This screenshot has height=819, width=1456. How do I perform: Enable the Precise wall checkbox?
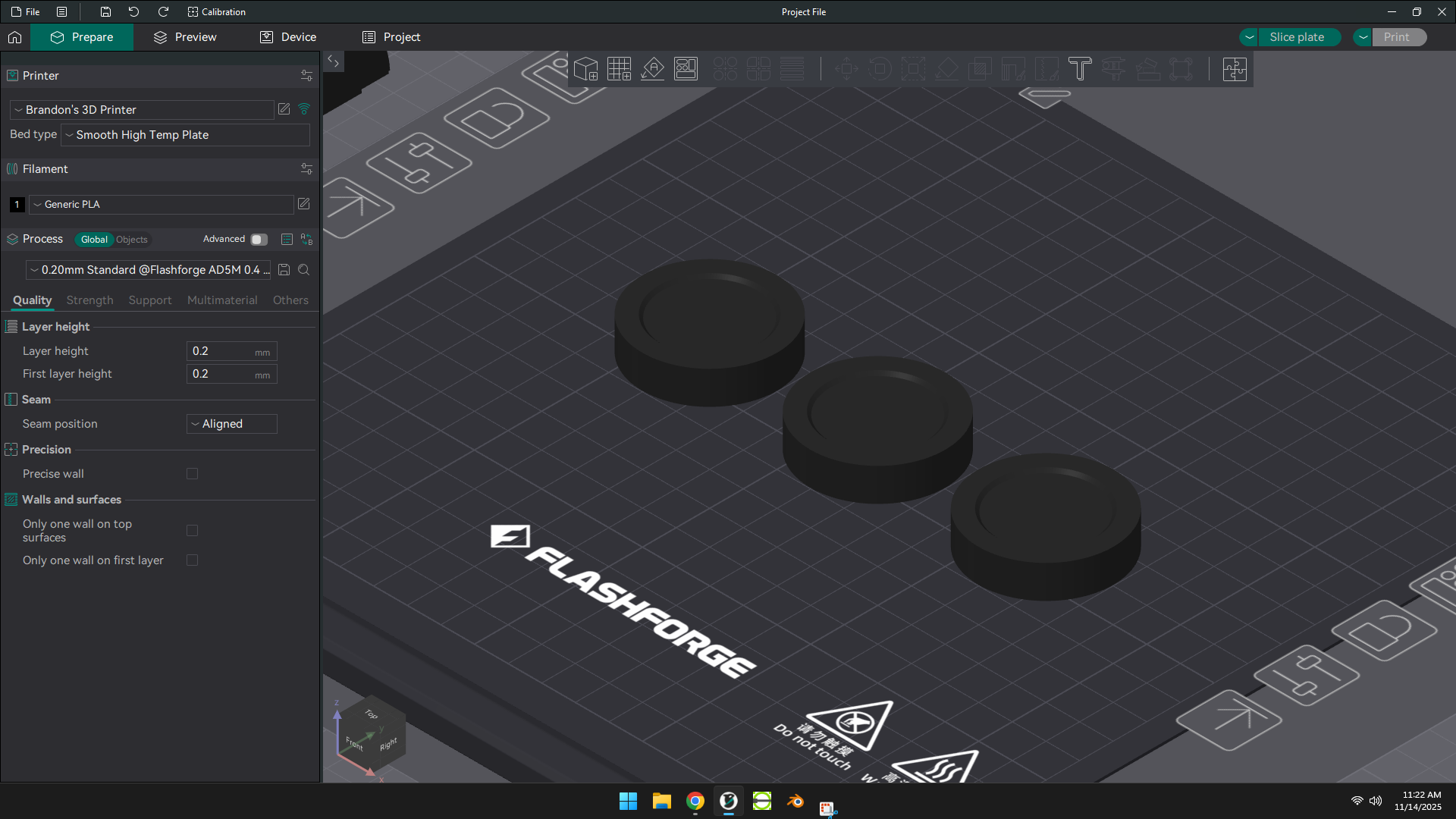pyautogui.click(x=192, y=474)
